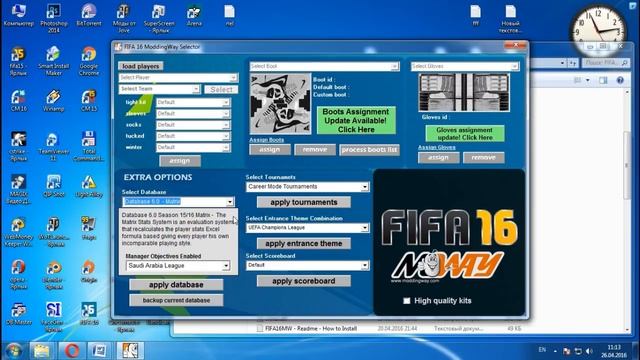
Task: Click the volume icon in system tray
Action: (x=589, y=351)
